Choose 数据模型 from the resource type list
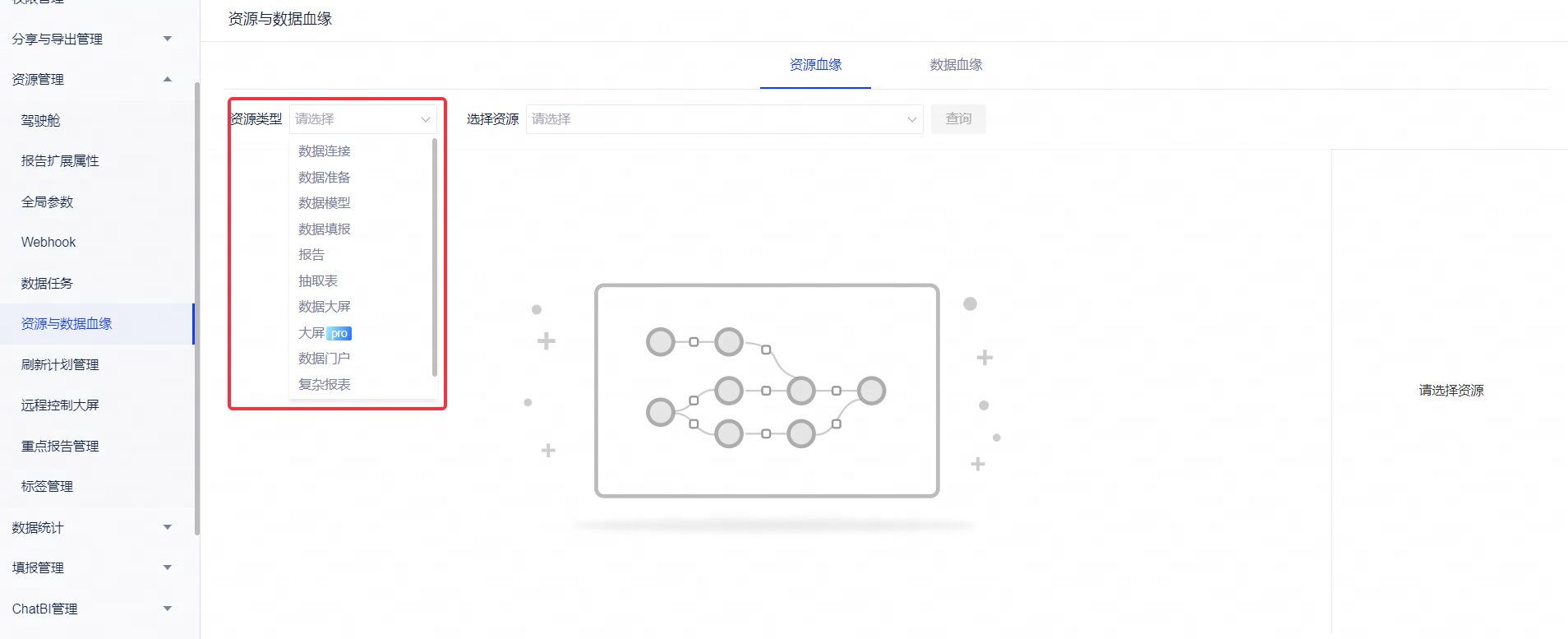 pos(325,203)
